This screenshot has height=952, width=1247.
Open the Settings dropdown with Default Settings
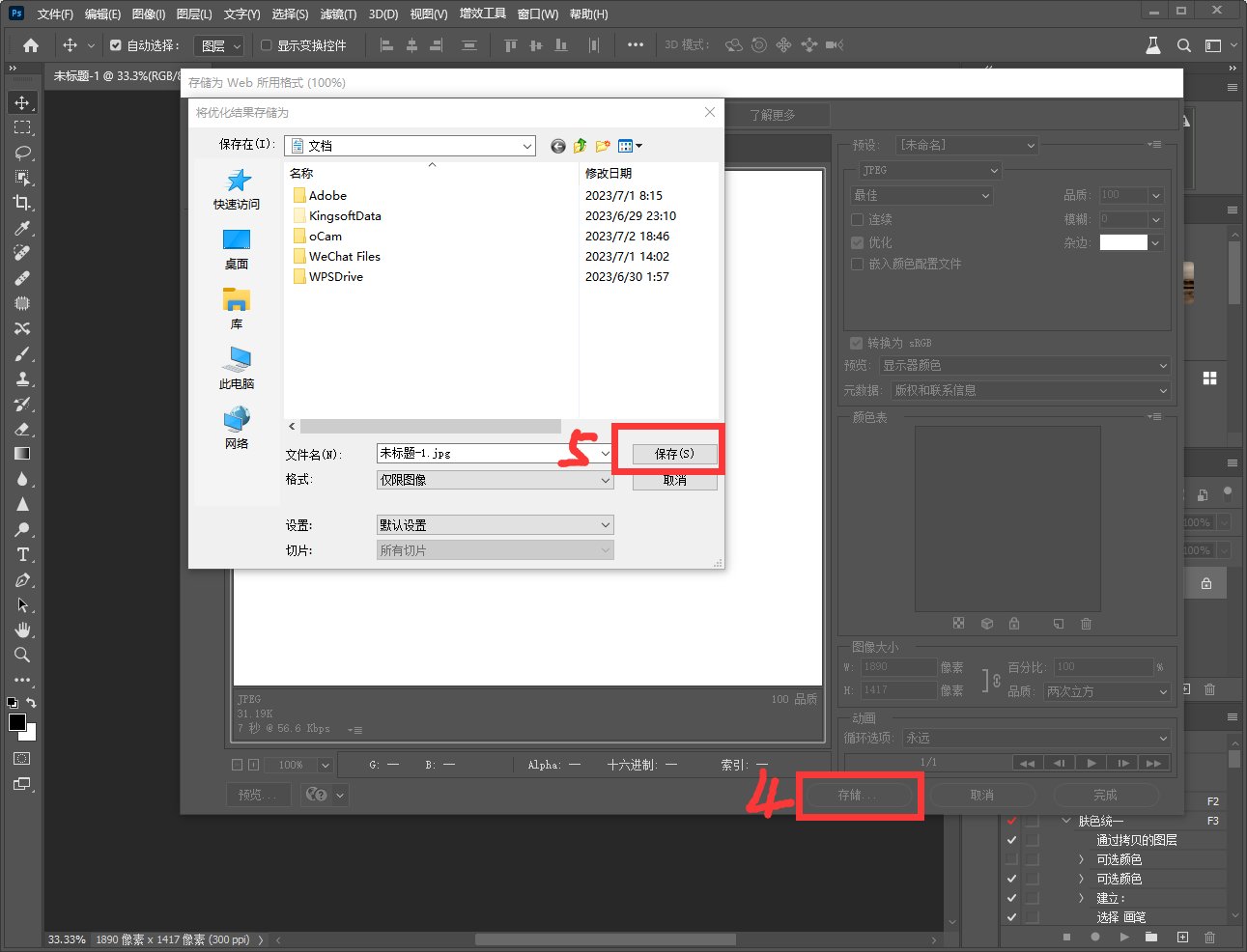pyautogui.click(x=495, y=525)
